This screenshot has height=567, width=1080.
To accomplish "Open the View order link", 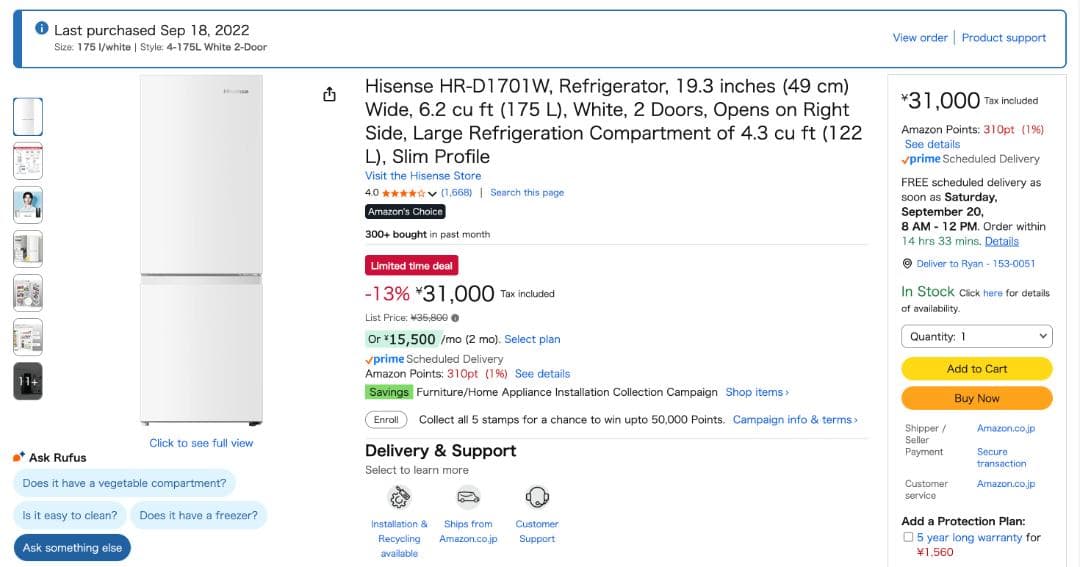I will 919,38.
